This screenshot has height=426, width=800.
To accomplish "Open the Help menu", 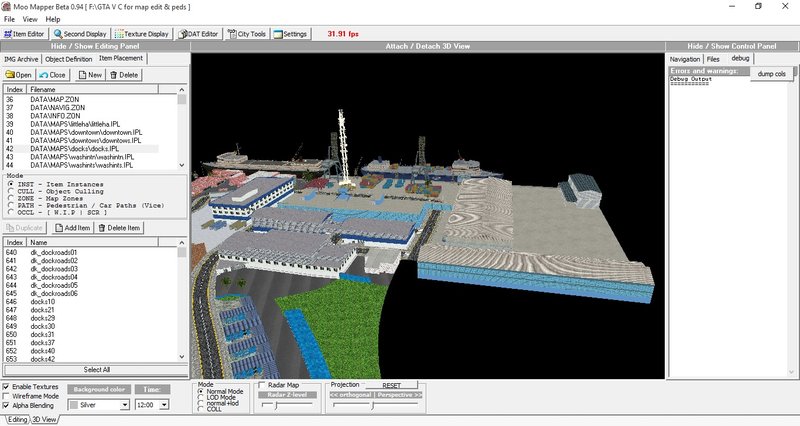I will click(53, 19).
